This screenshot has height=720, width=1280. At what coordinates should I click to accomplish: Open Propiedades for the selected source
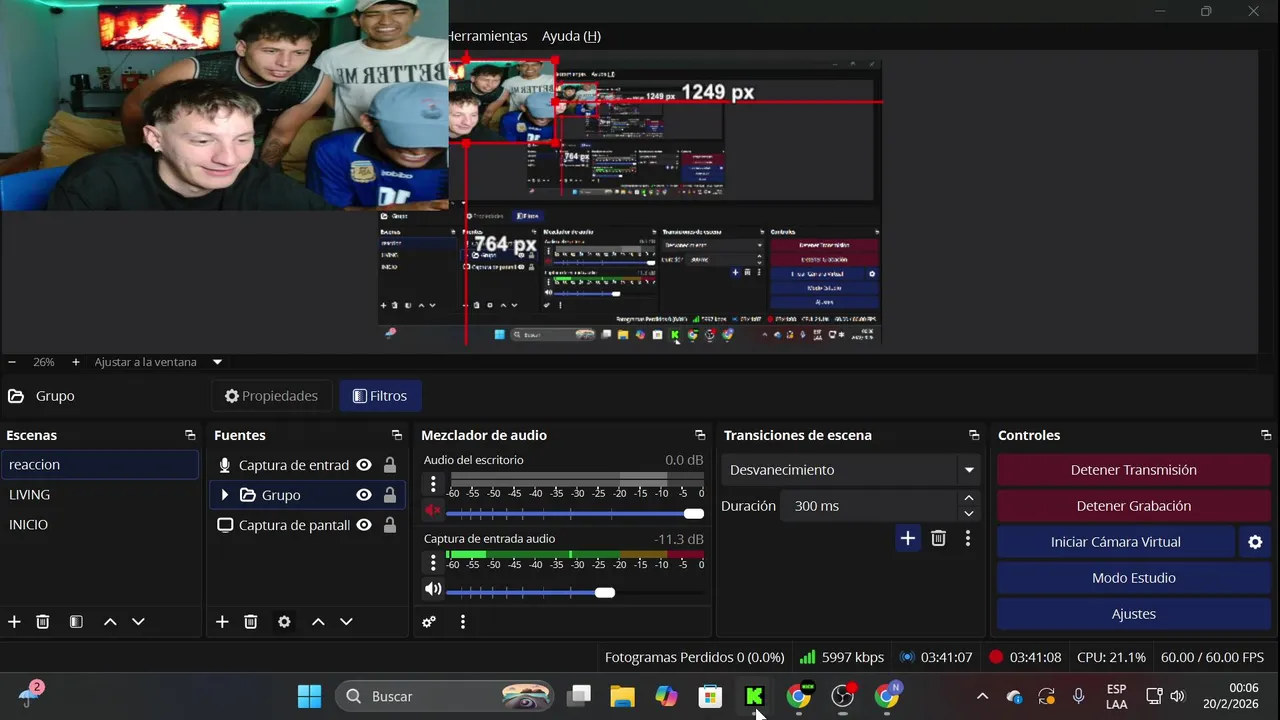point(271,396)
